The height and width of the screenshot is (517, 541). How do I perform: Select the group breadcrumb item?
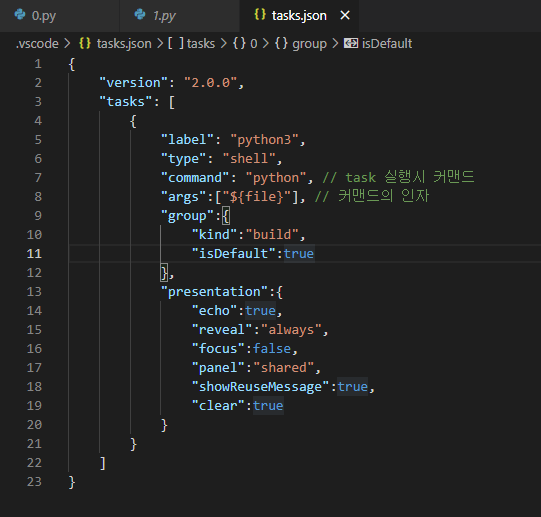309,43
